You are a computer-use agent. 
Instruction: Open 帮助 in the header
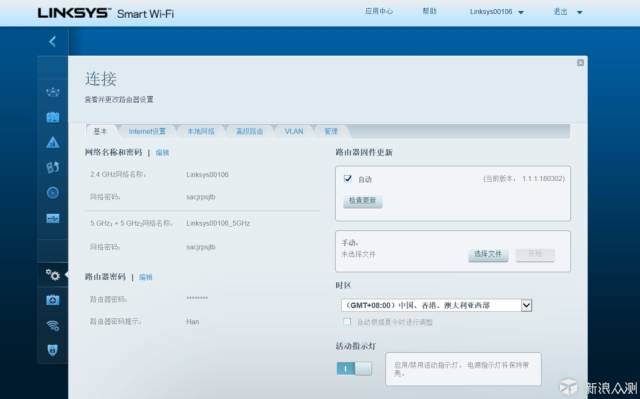click(429, 11)
